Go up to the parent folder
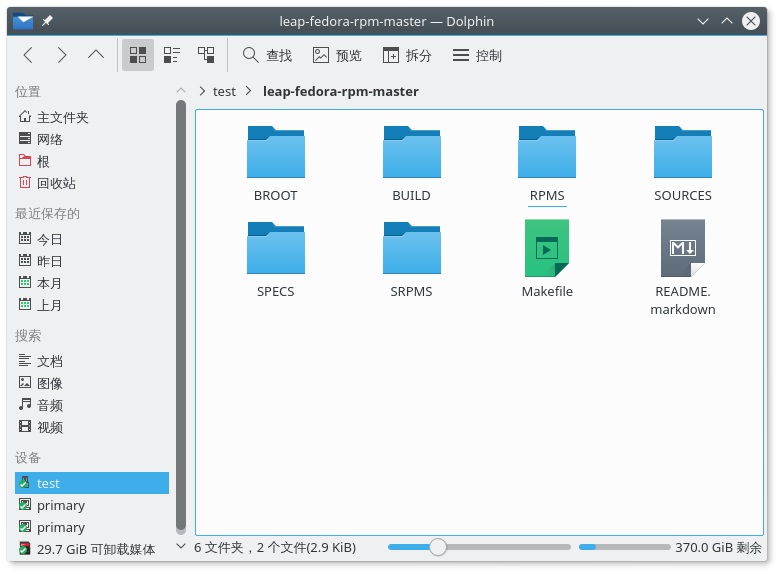 click(96, 55)
